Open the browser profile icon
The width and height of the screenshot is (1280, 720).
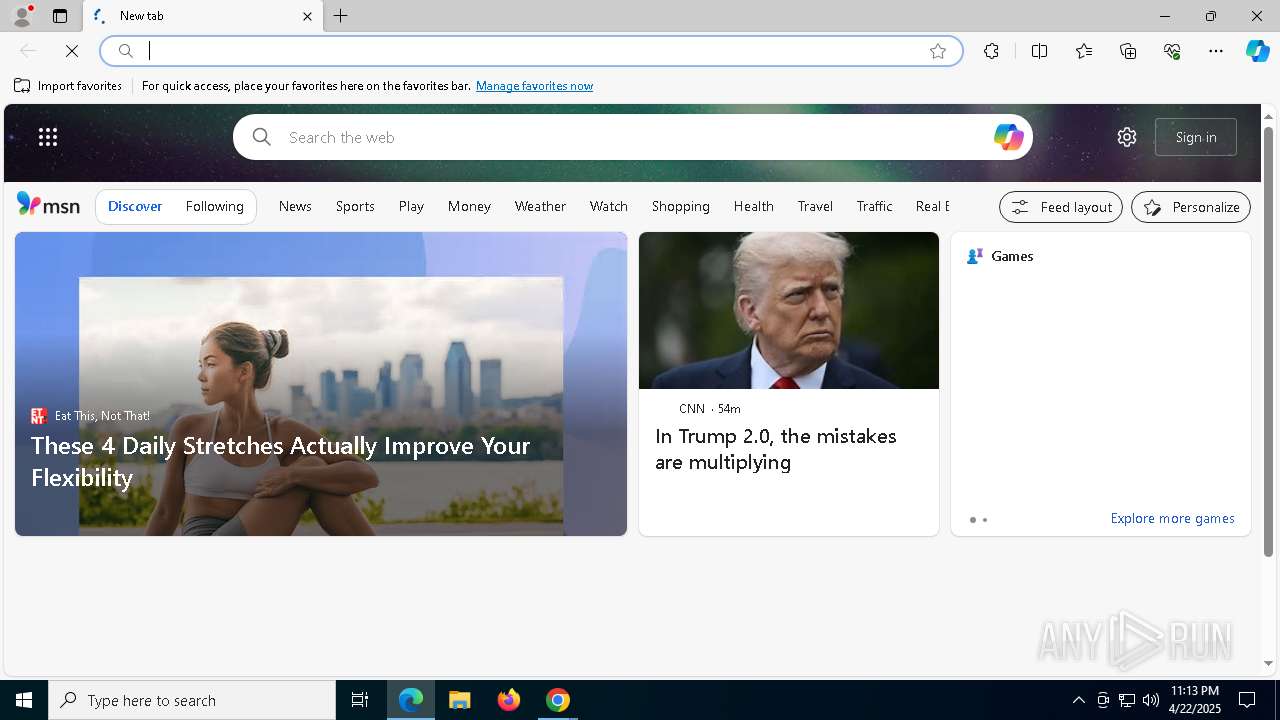[x=22, y=16]
